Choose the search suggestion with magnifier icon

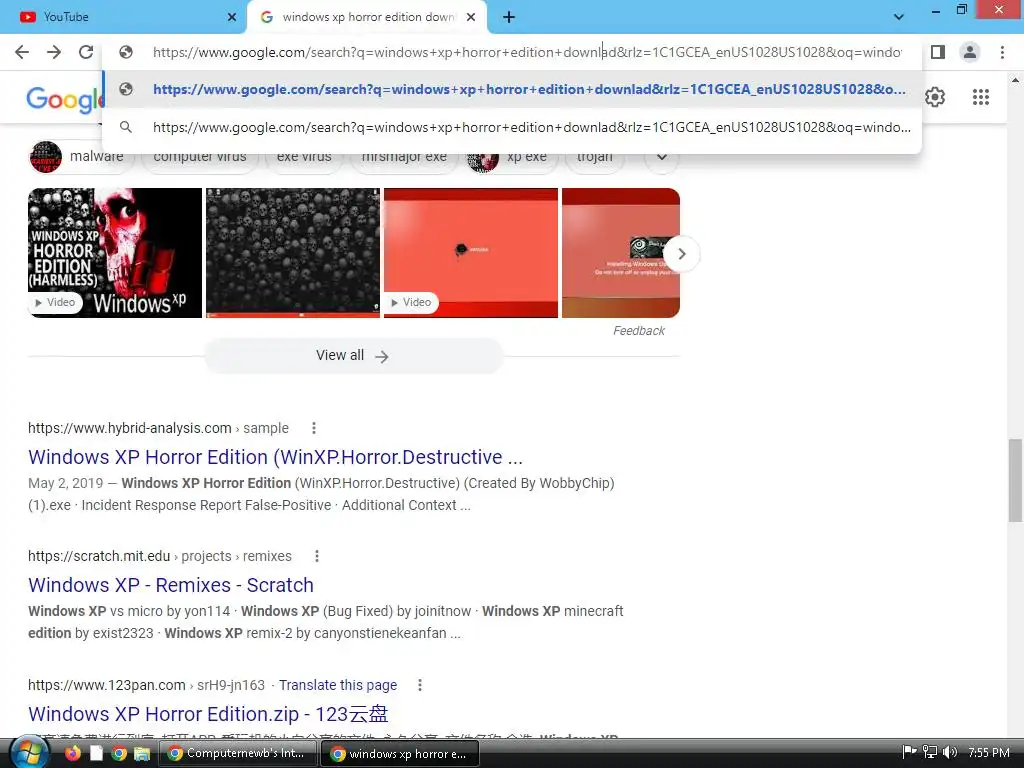click(x=512, y=127)
